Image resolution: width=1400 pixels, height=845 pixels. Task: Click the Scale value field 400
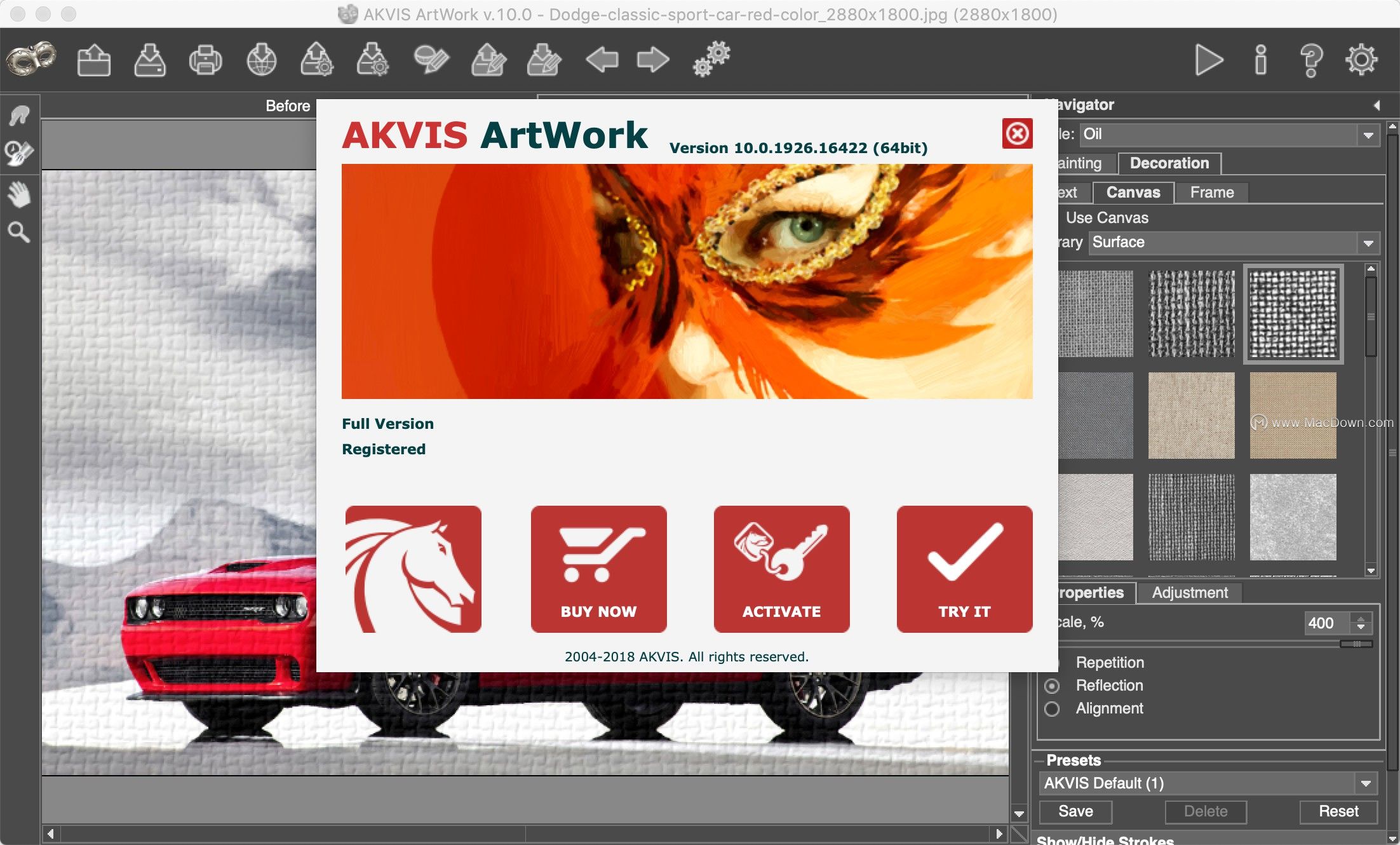[x=1328, y=623]
